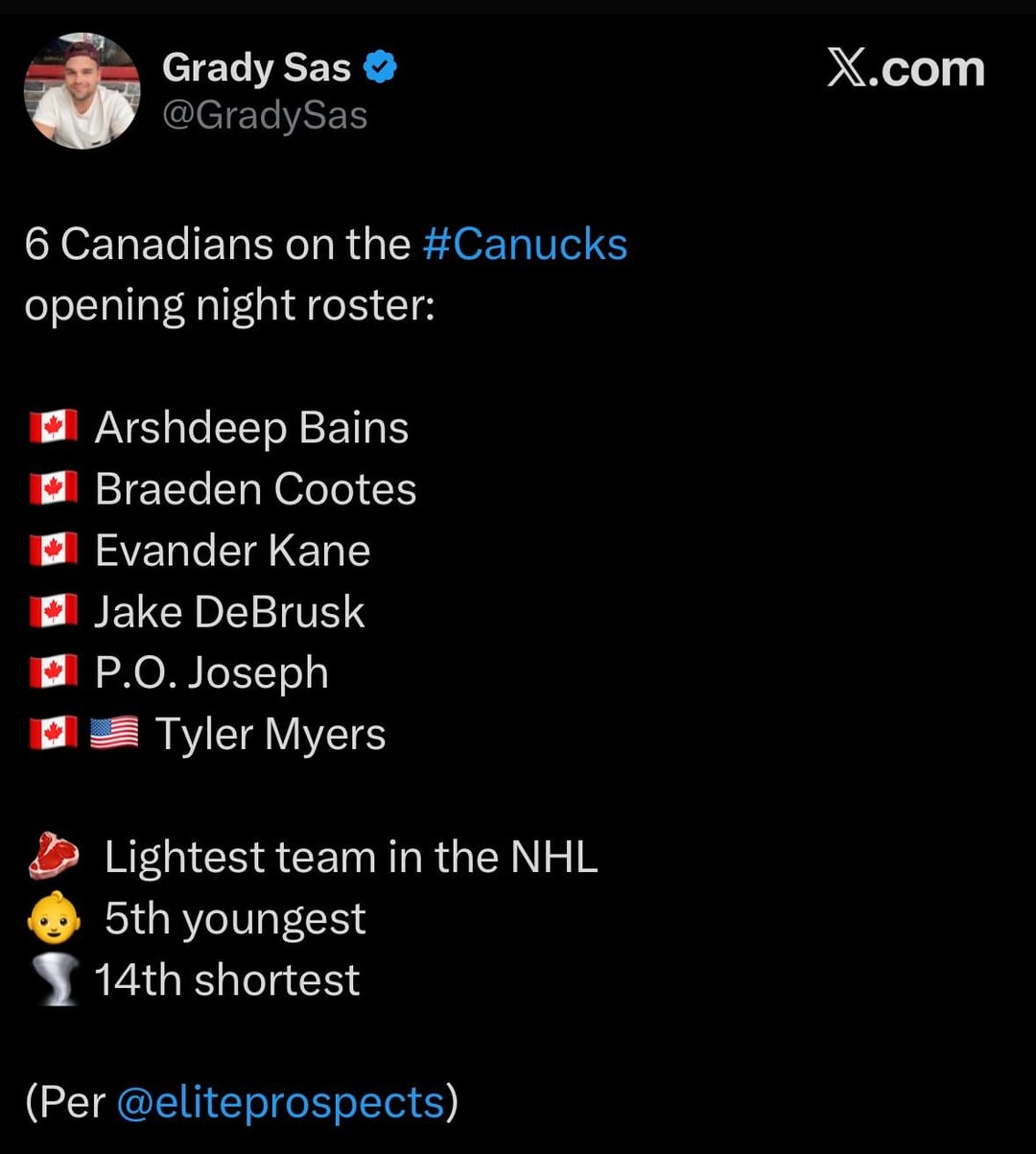The height and width of the screenshot is (1154, 1036).
Task: Click the Canada flag beside P.O. Joseph
Action: click(53, 673)
